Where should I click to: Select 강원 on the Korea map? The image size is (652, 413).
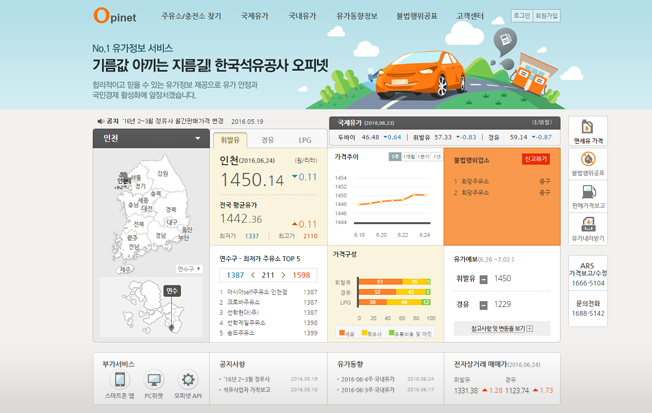click(x=163, y=173)
